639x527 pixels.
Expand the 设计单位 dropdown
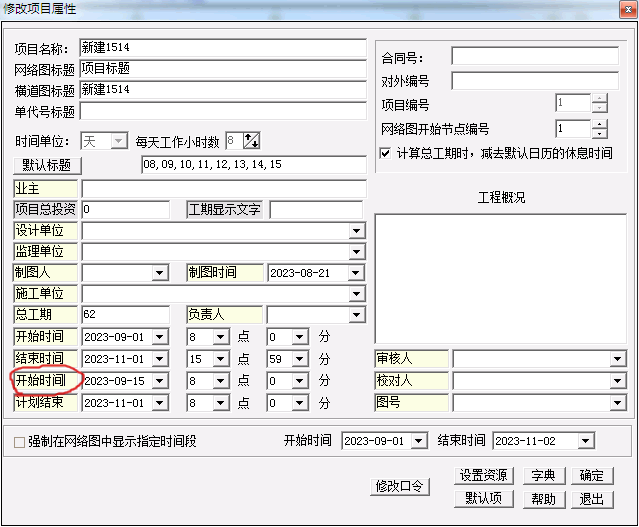coord(357,231)
